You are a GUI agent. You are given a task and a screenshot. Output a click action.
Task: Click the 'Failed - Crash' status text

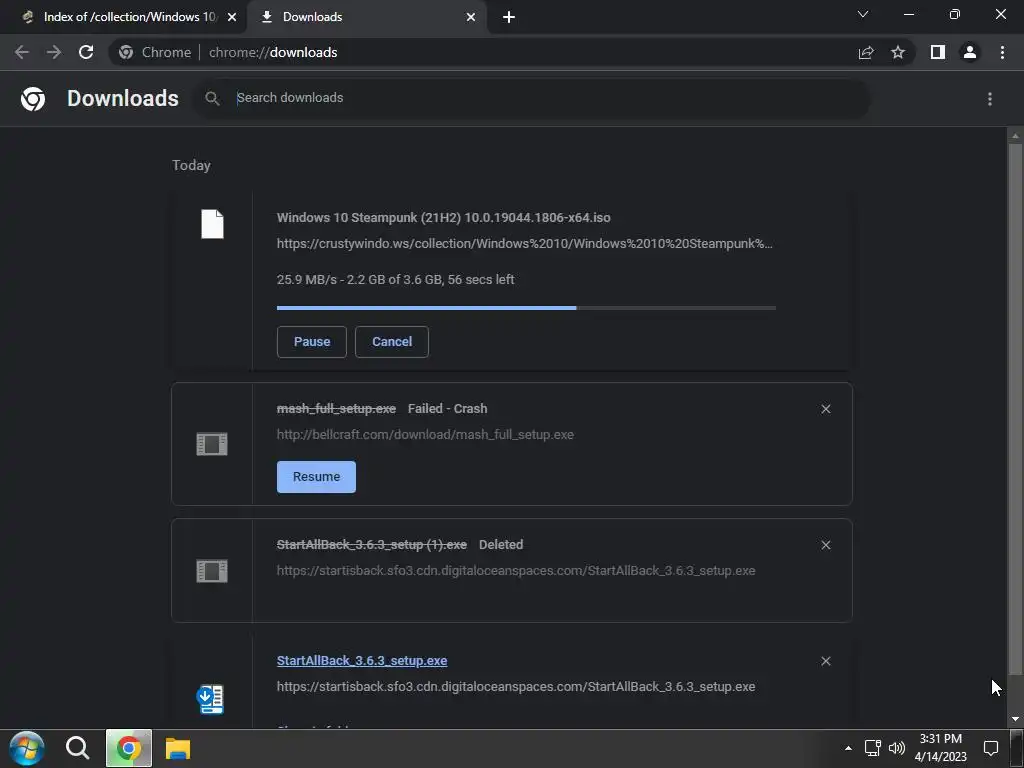(x=447, y=408)
